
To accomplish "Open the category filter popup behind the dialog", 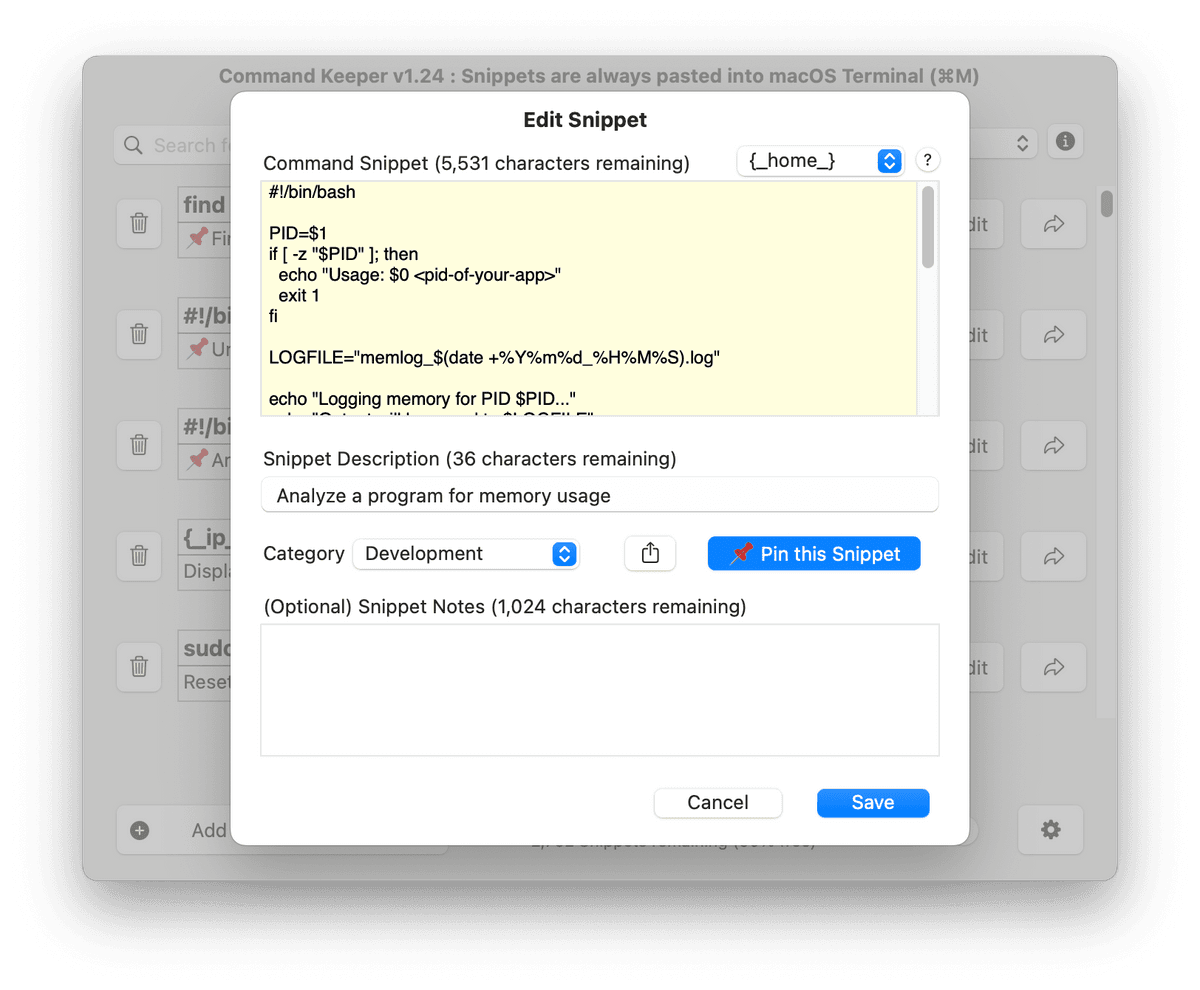I will tap(1021, 144).
